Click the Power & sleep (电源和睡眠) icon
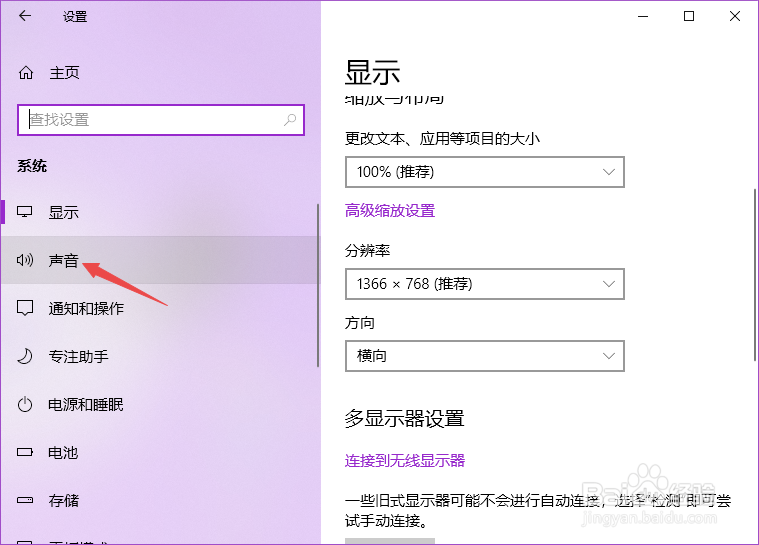The image size is (759, 545). (x=26, y=405)
